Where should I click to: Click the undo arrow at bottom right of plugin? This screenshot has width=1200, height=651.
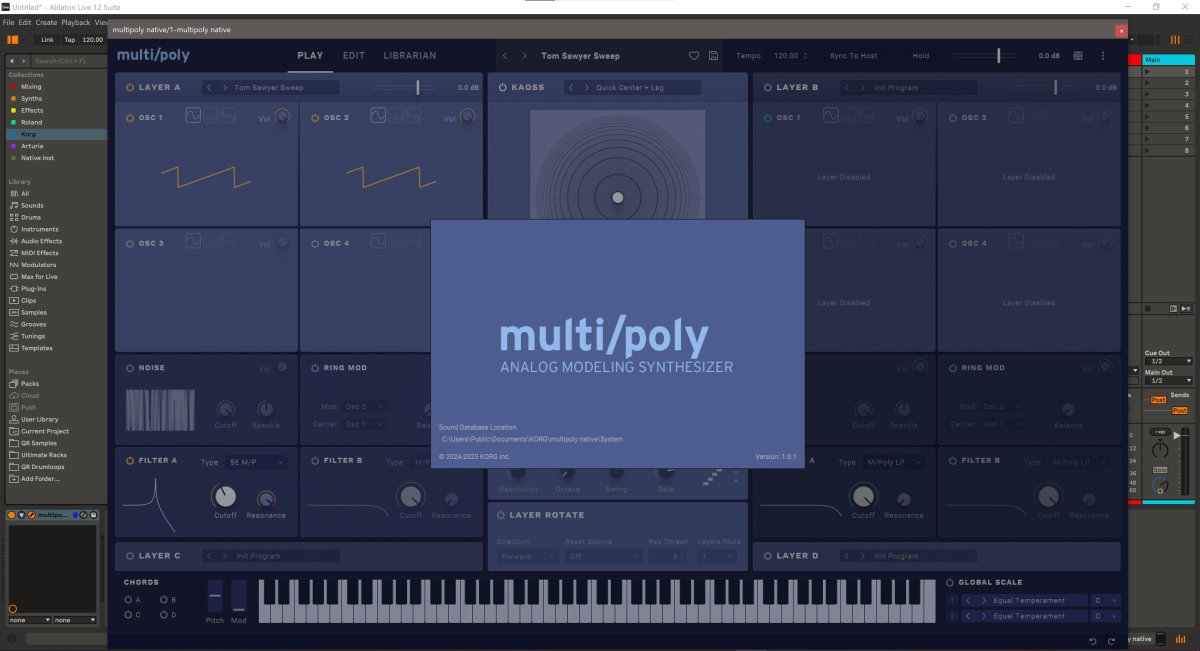pos(1093,640)
